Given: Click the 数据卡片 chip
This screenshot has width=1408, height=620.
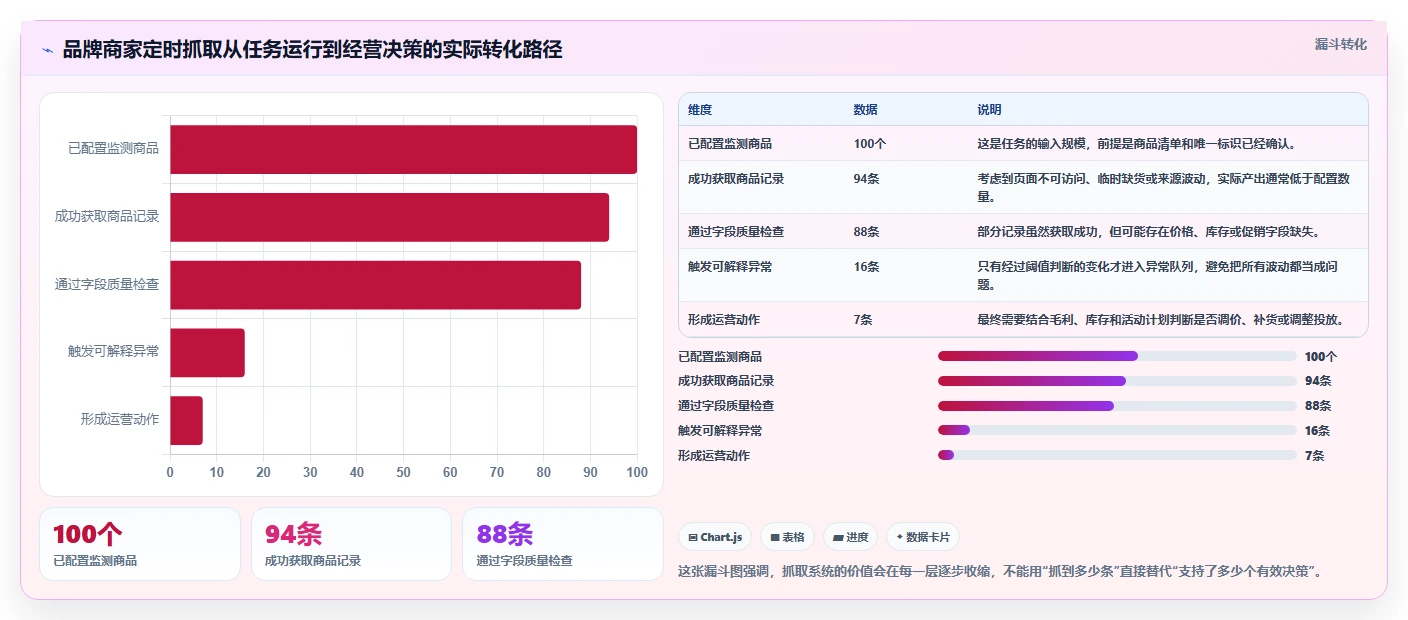Looking at the screenshot, I should click(922, 537).
